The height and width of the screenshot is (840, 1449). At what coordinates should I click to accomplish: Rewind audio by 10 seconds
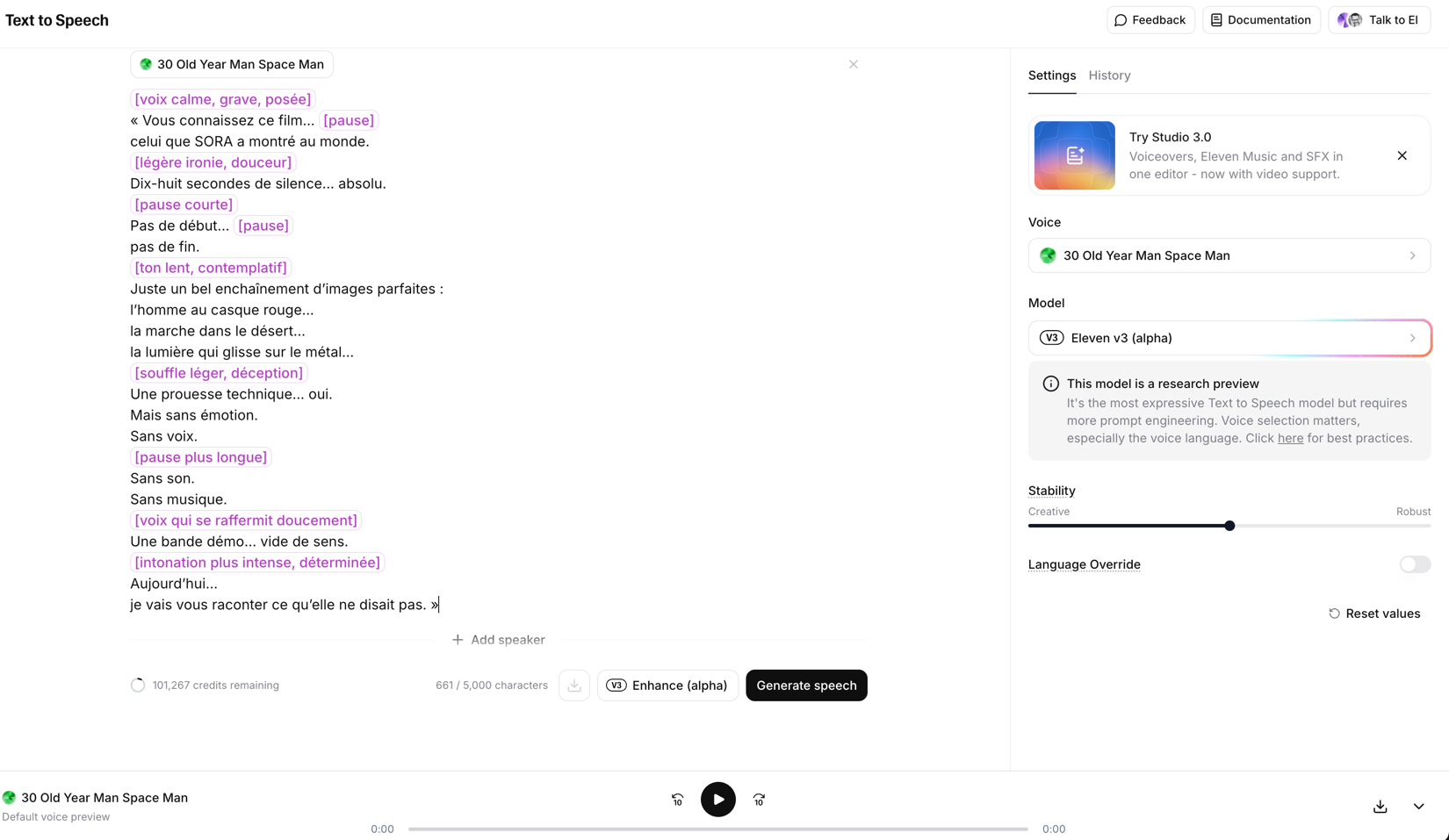(x=677, y=800)
